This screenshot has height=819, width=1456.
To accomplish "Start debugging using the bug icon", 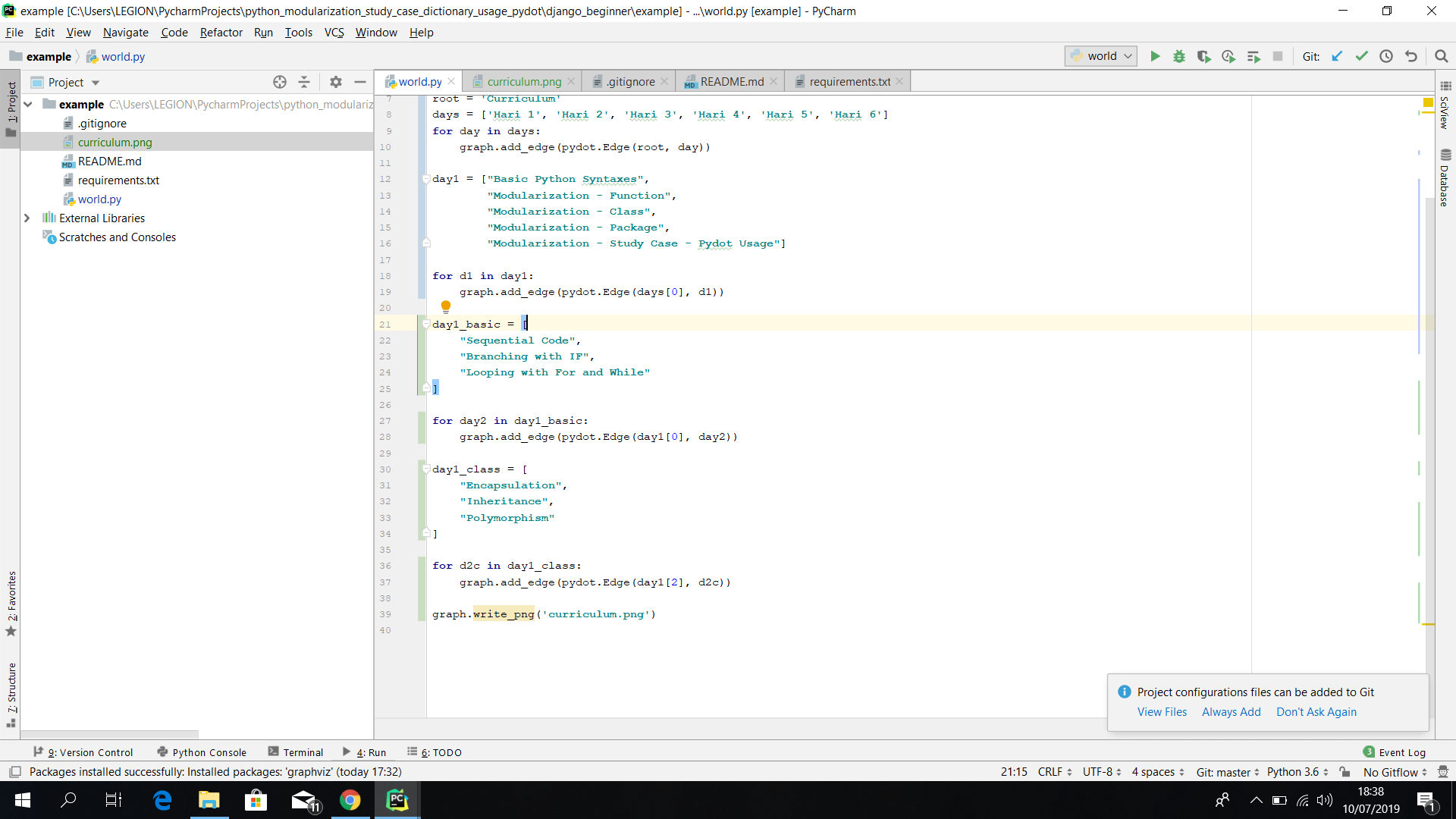I will [1179, 56].
